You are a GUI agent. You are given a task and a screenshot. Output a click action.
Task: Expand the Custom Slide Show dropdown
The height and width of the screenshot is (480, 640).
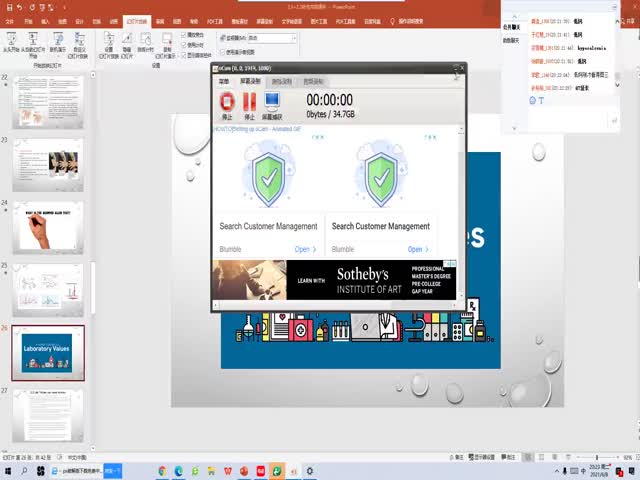[77, 45]
